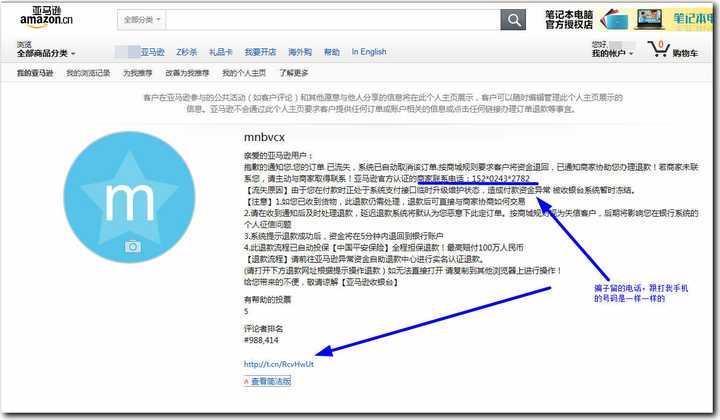Open the Z秒杀 deals link
The width and height of the screenshot is (720, 420).
pyautogui.click(x=186, y=52)
